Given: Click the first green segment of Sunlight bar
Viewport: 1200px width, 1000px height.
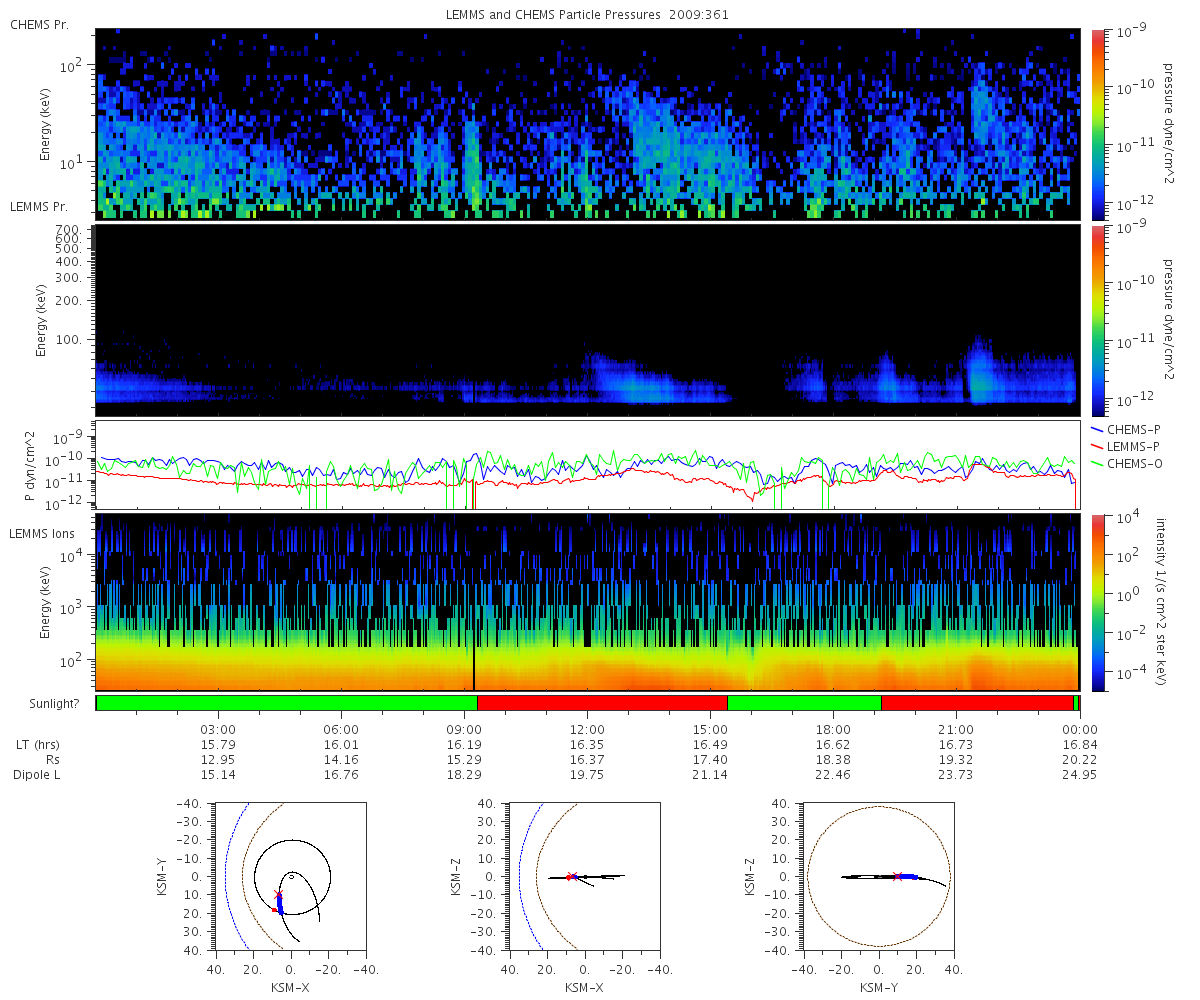Looking at the screenshot, I should click(287, 703).
